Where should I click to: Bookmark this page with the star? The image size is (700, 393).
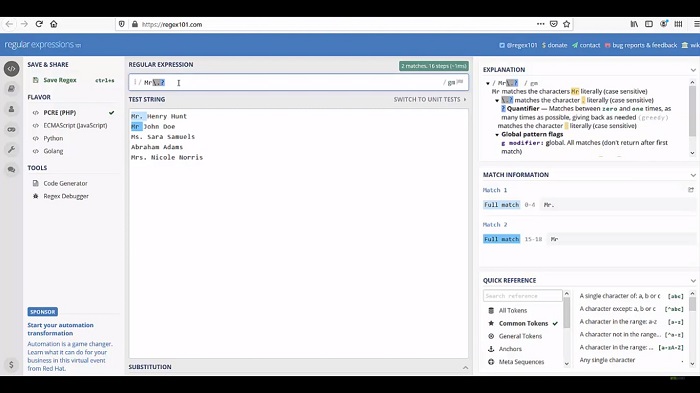567,24
